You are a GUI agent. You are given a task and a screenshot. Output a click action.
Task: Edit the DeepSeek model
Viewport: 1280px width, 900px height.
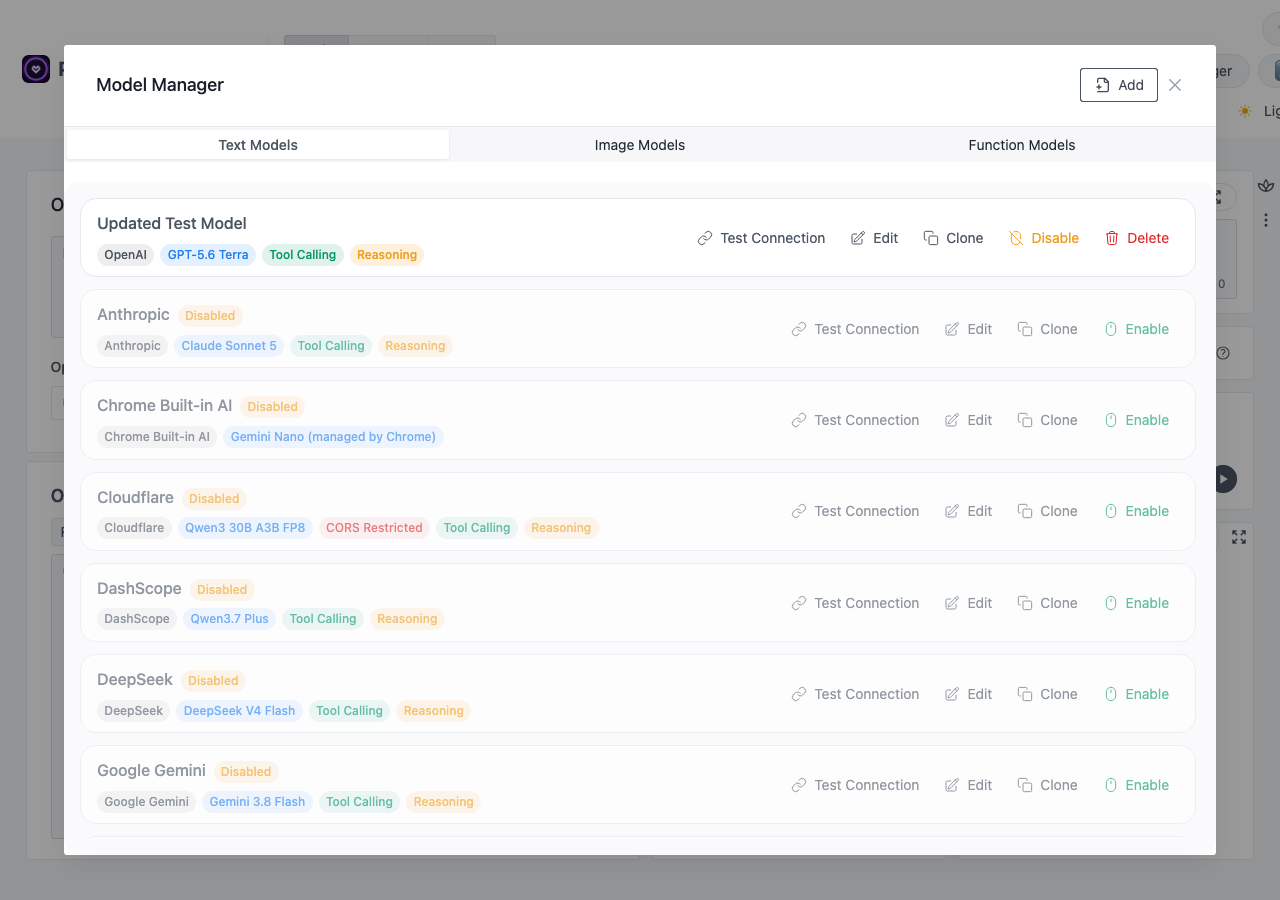point(969,694)
